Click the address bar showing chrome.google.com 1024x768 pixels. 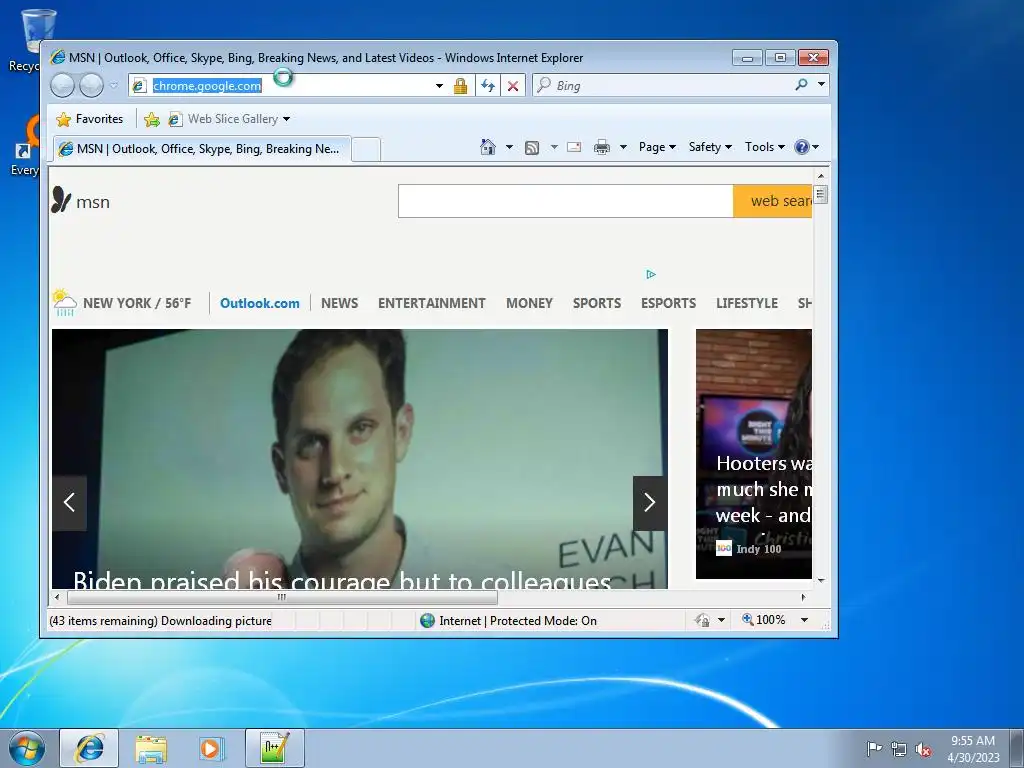click(x=281, y=86)
